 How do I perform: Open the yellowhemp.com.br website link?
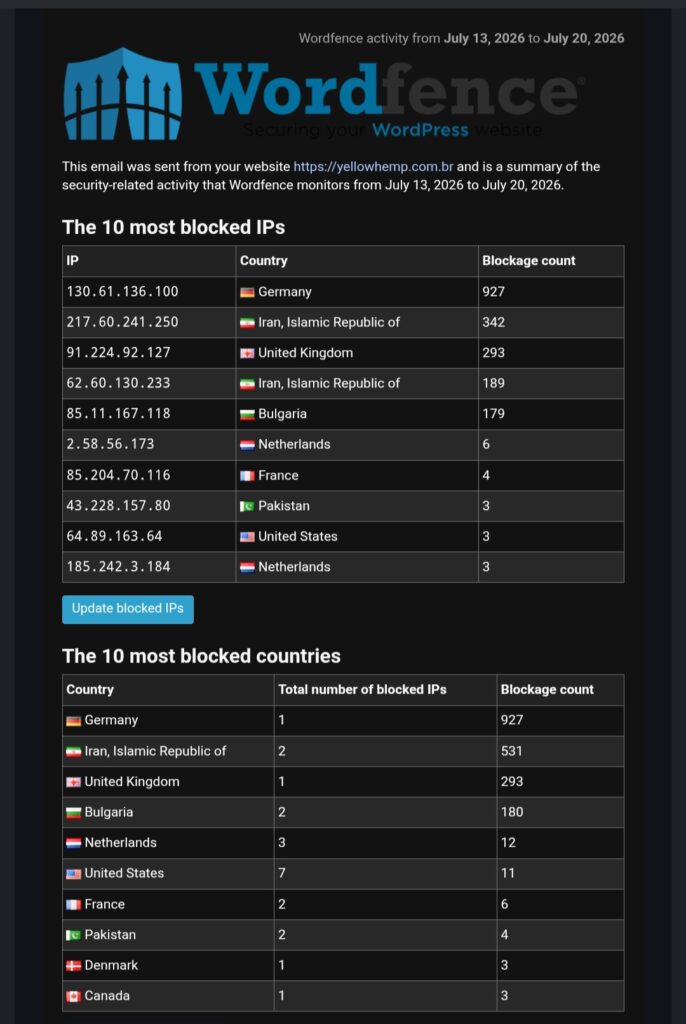(373, 167)
